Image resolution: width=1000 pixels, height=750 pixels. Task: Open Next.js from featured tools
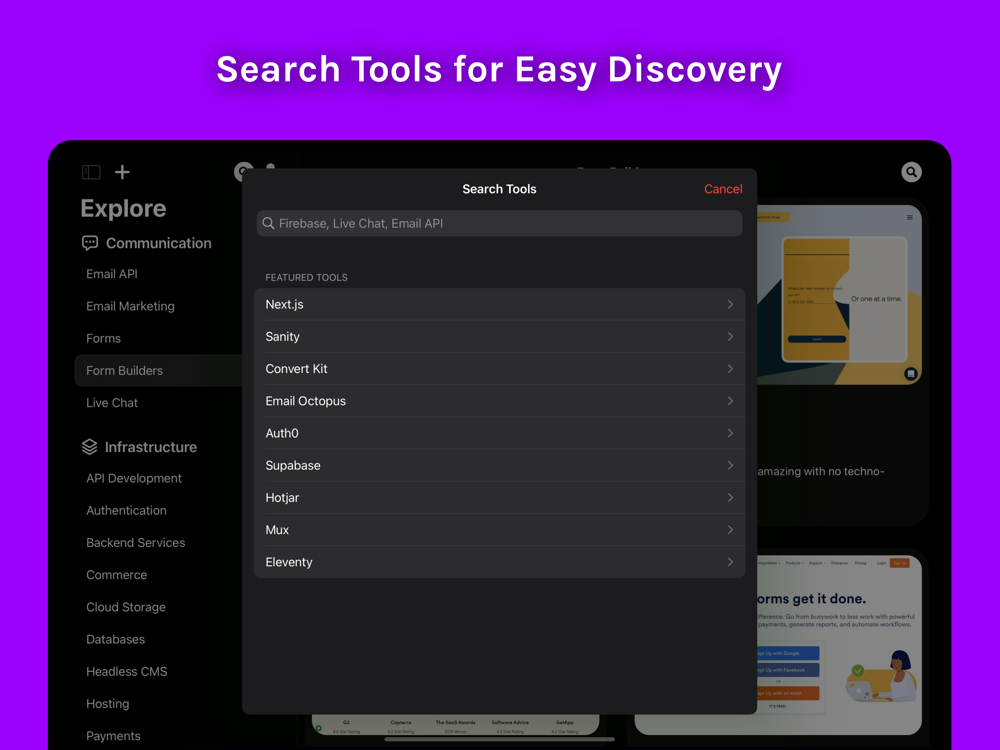point(499,304)
